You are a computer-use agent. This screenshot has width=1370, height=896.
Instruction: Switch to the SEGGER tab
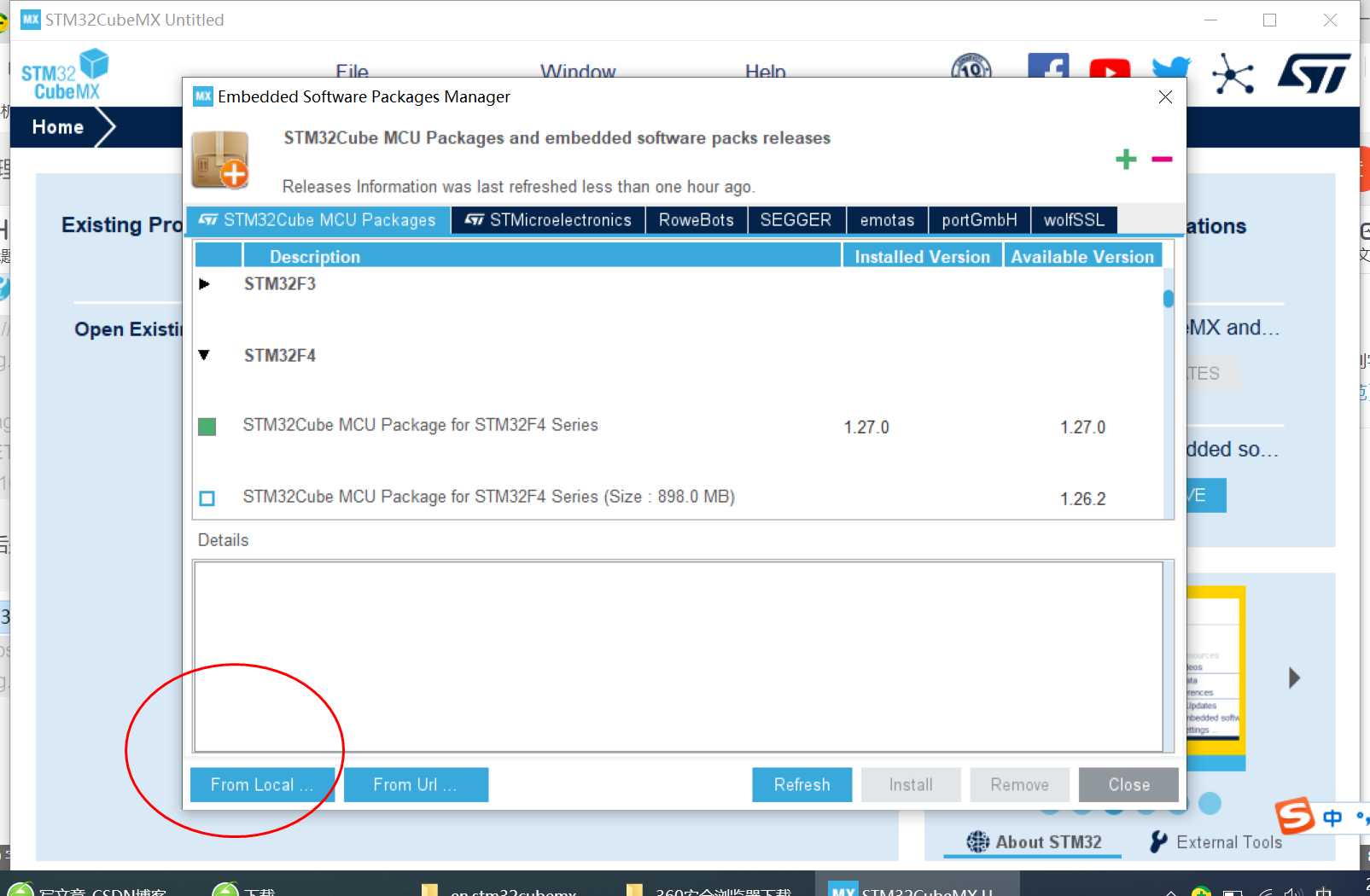click(796, 220)
